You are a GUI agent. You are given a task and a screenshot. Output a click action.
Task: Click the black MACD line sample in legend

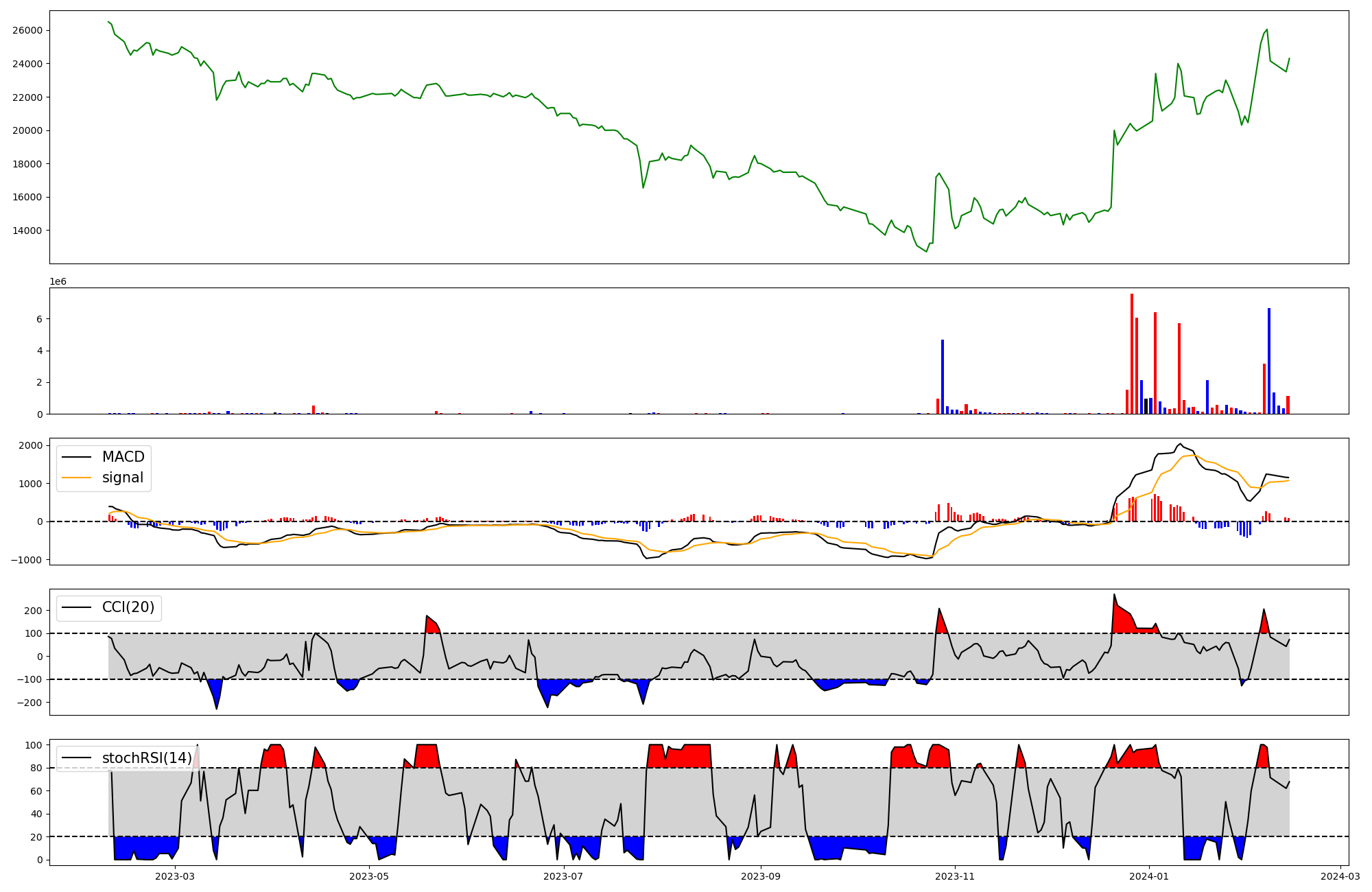76,457
